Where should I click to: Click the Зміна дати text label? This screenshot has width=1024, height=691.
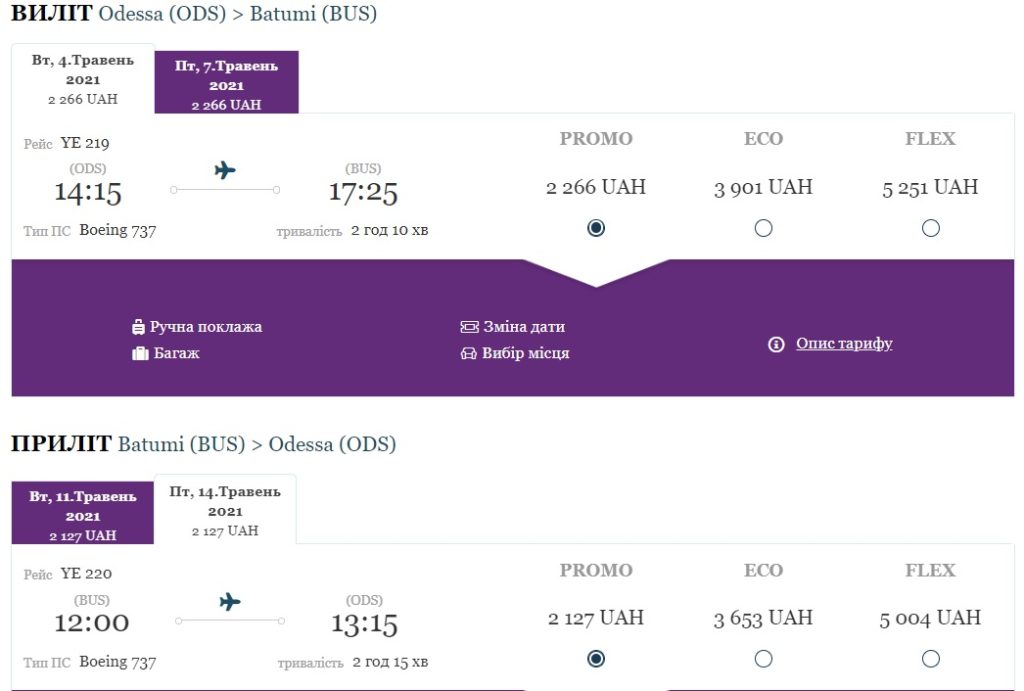pyautogui.click(x=524, y=327)
